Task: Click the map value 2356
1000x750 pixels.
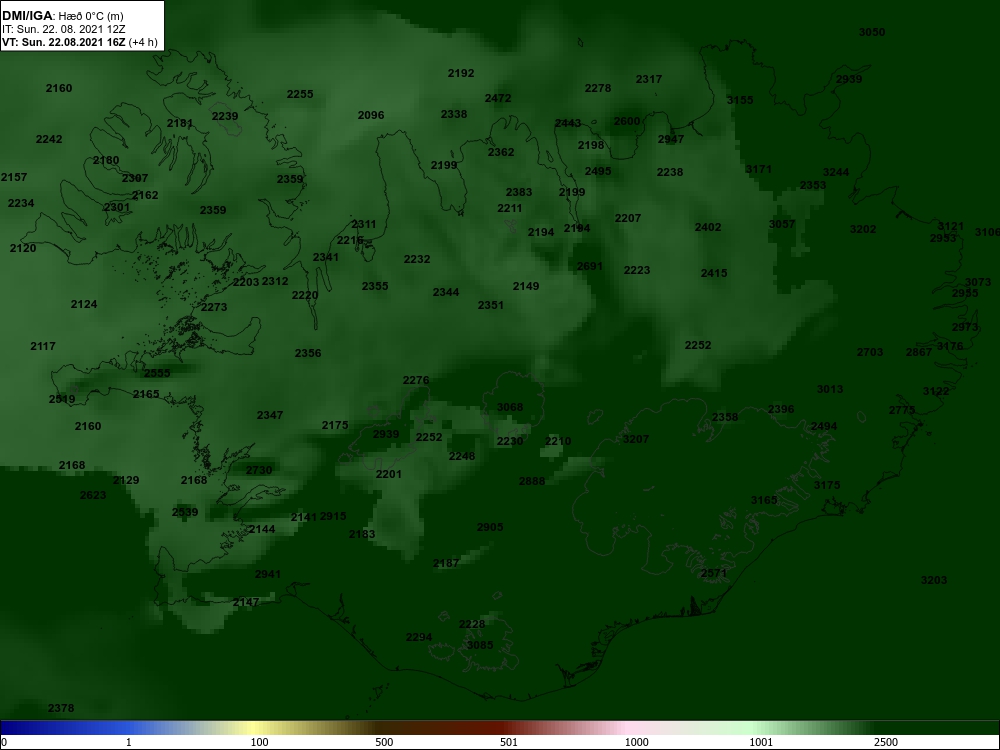Action: pyautogui.click(x=308, y=353)
